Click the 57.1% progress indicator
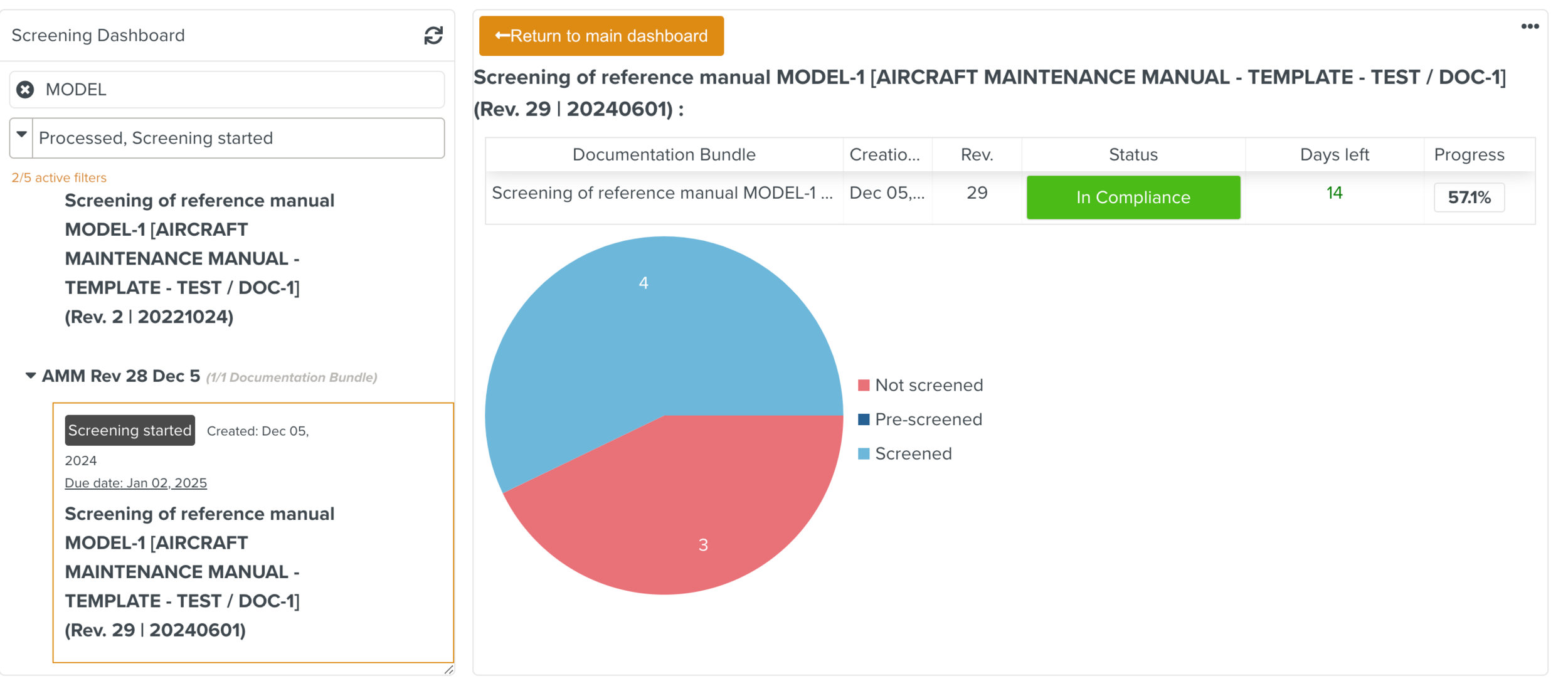The image size is (1568, 686). click(x=1468, y=198)
